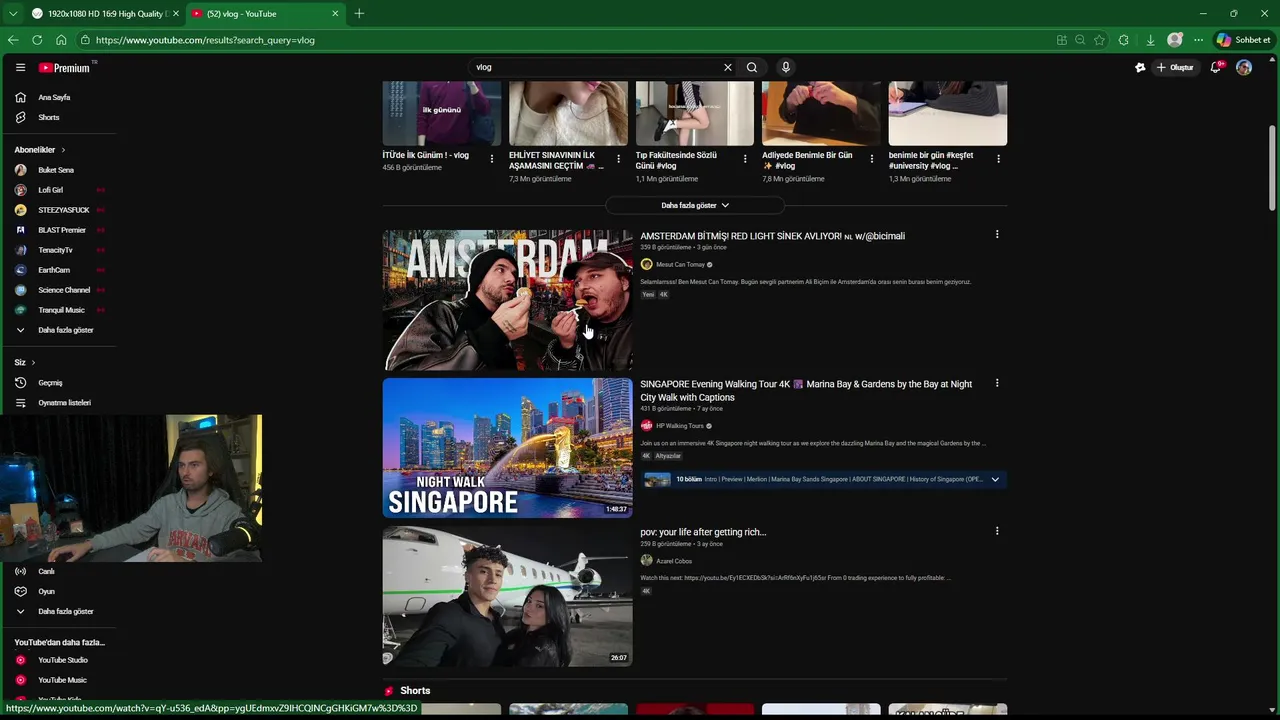Open the Amsterdam video thumbnail
This screenshot has height=720, width=1280.
click(507, 300)
